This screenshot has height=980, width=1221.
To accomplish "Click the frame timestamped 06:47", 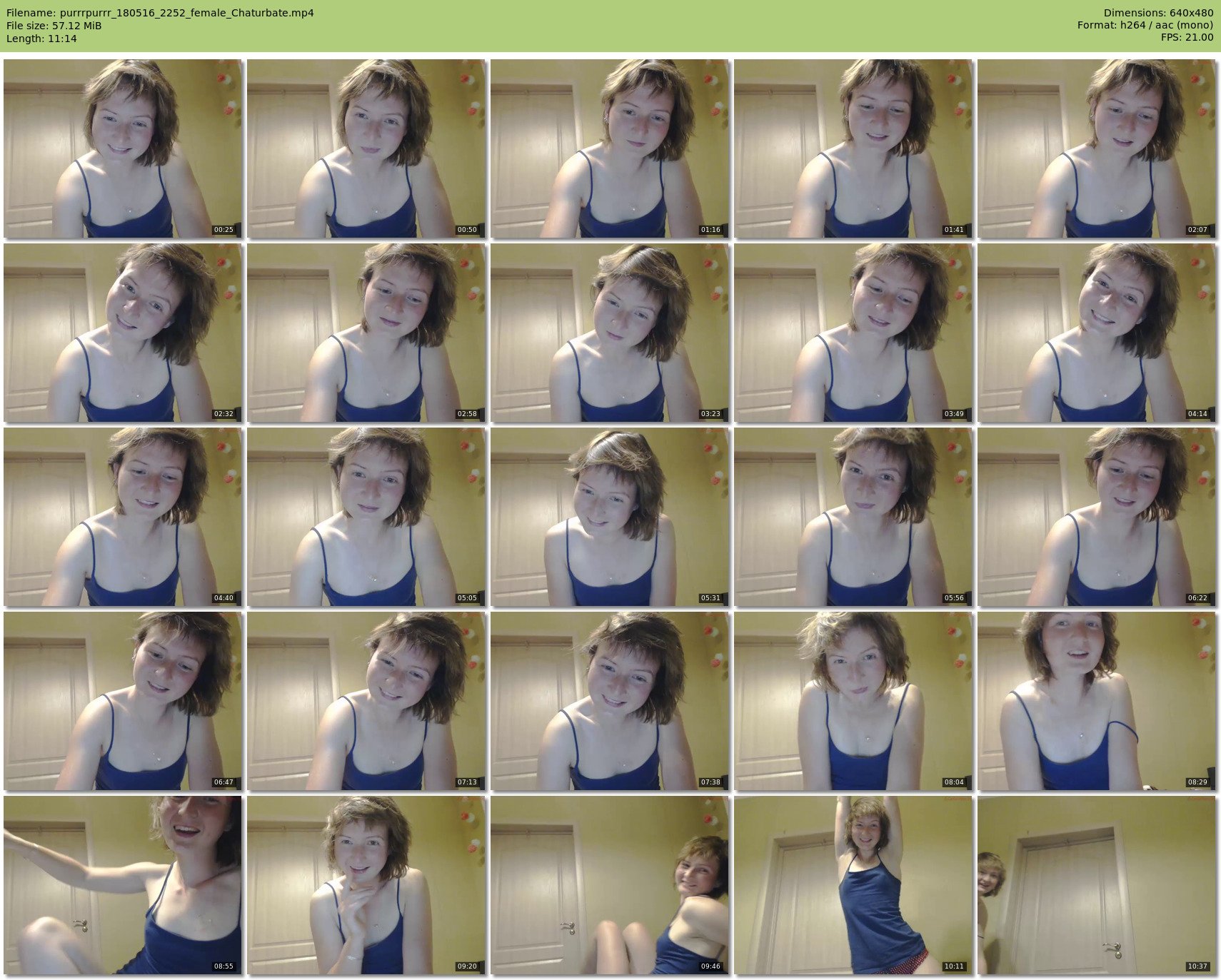I will click(123, 701).
